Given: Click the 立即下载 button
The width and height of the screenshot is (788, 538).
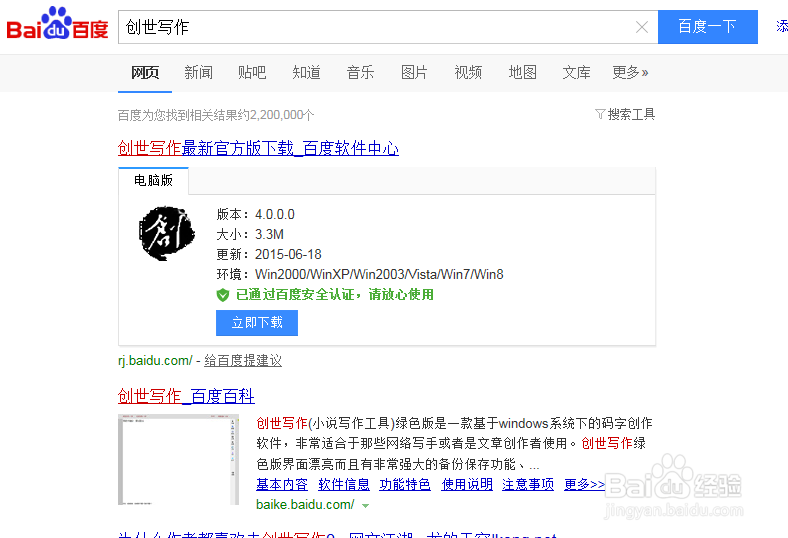Looking at the screenshot, I should (x=257, y=322).
